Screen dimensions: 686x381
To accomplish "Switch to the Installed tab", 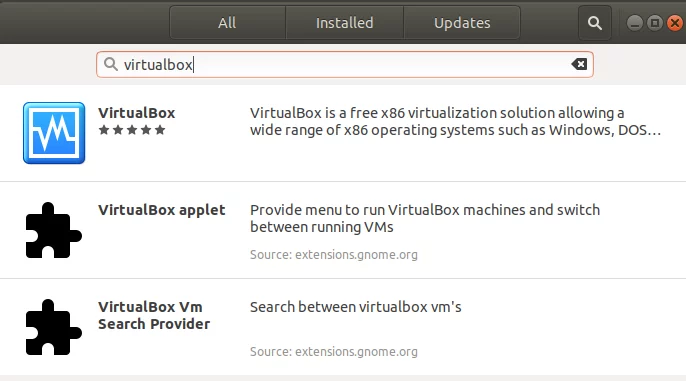I will pyautogui.click(x=345, y=23).
